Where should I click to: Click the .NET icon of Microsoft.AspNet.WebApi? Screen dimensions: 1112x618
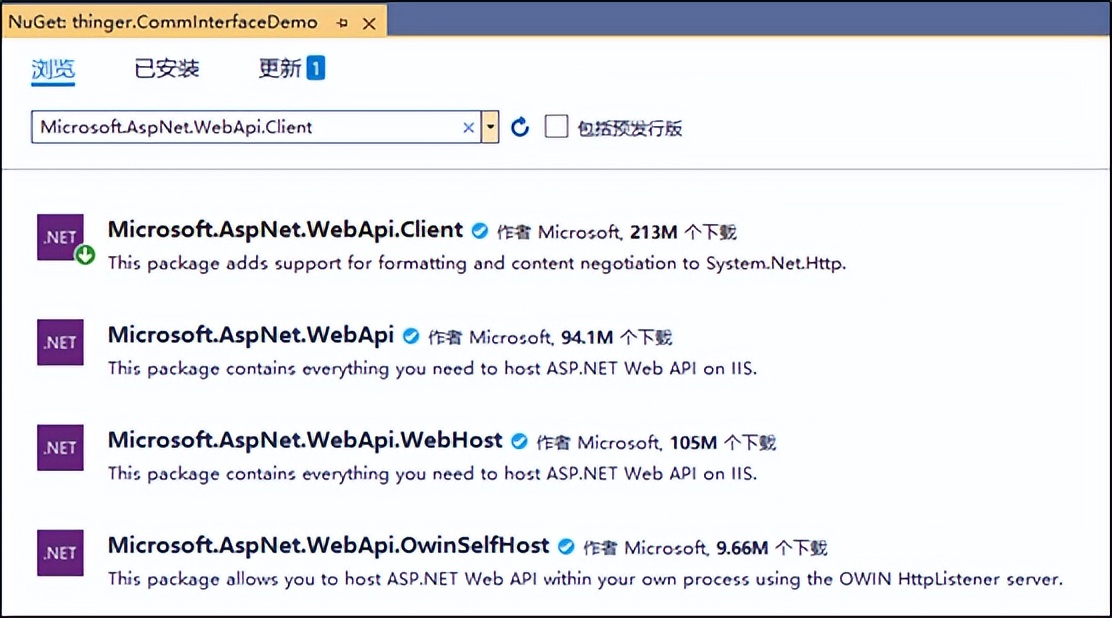point(60,342)
